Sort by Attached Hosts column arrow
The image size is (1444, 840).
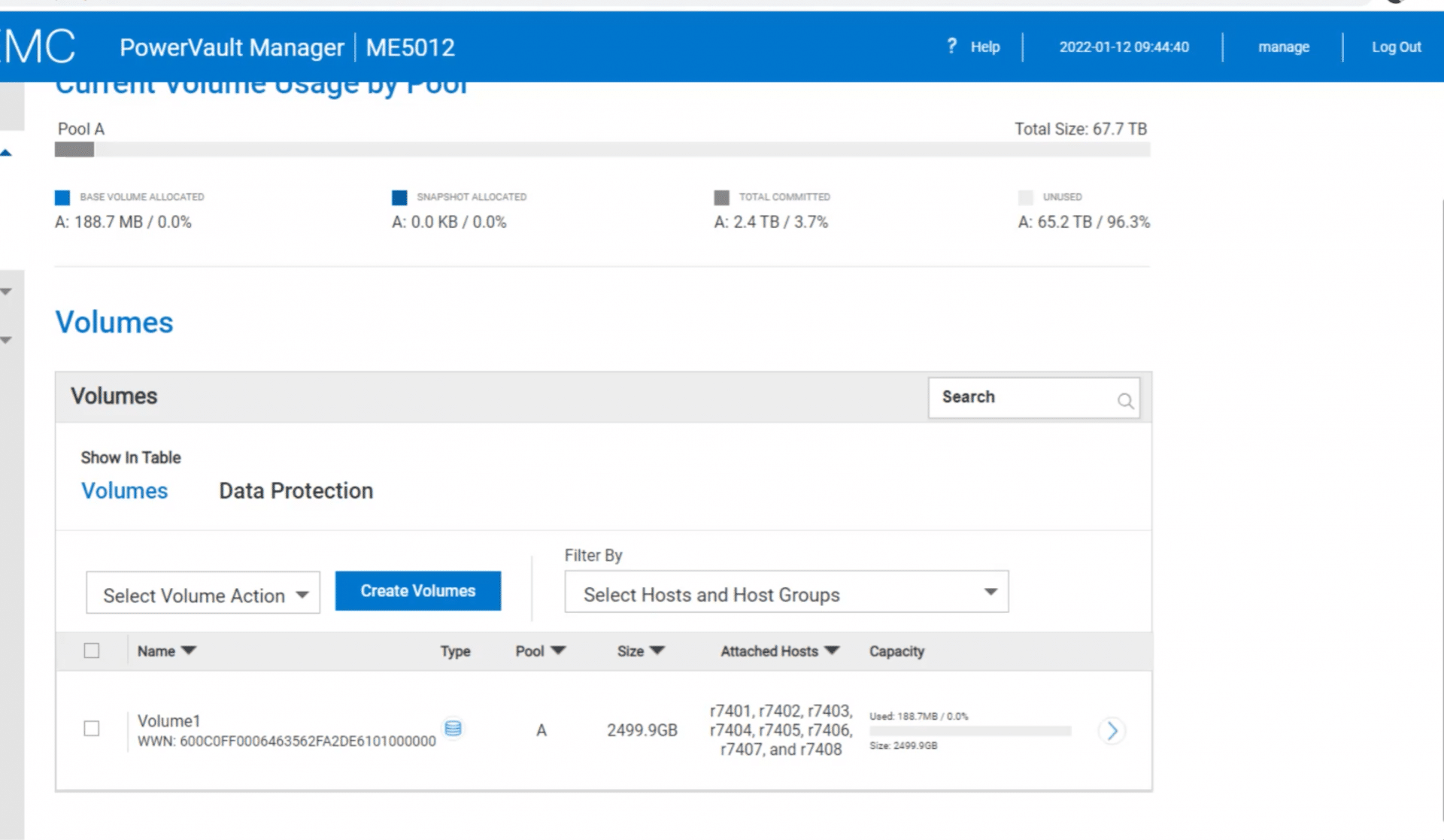point(832,650)
